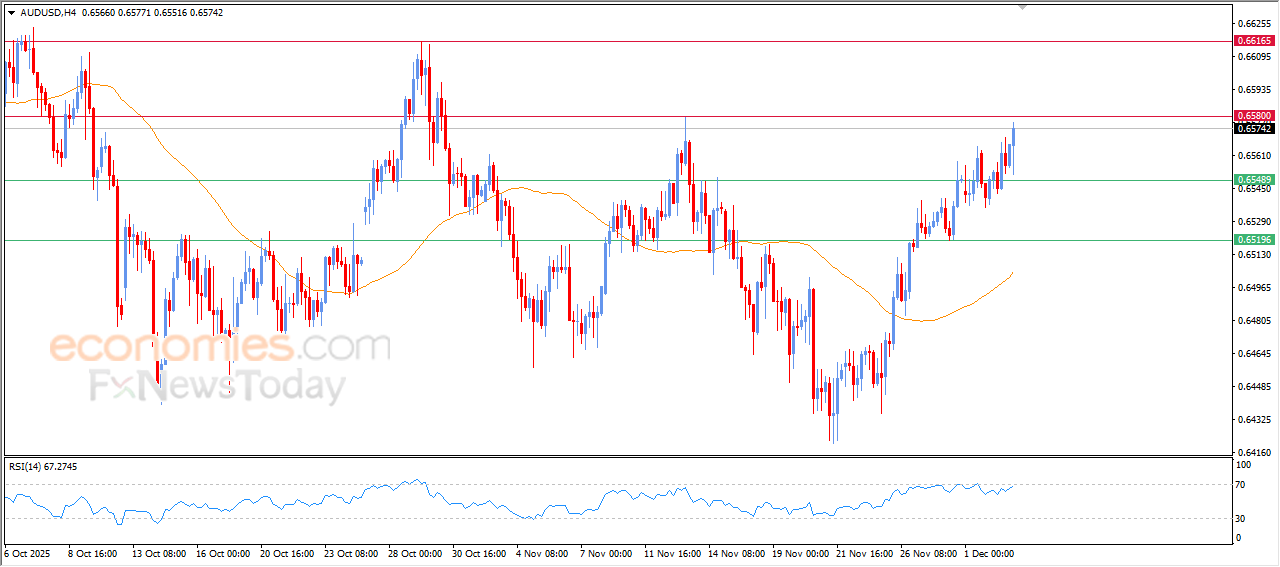Click the 0.66255 price scale value
This screenshot has width=1280, height=567.
[x=1253, y=23]
